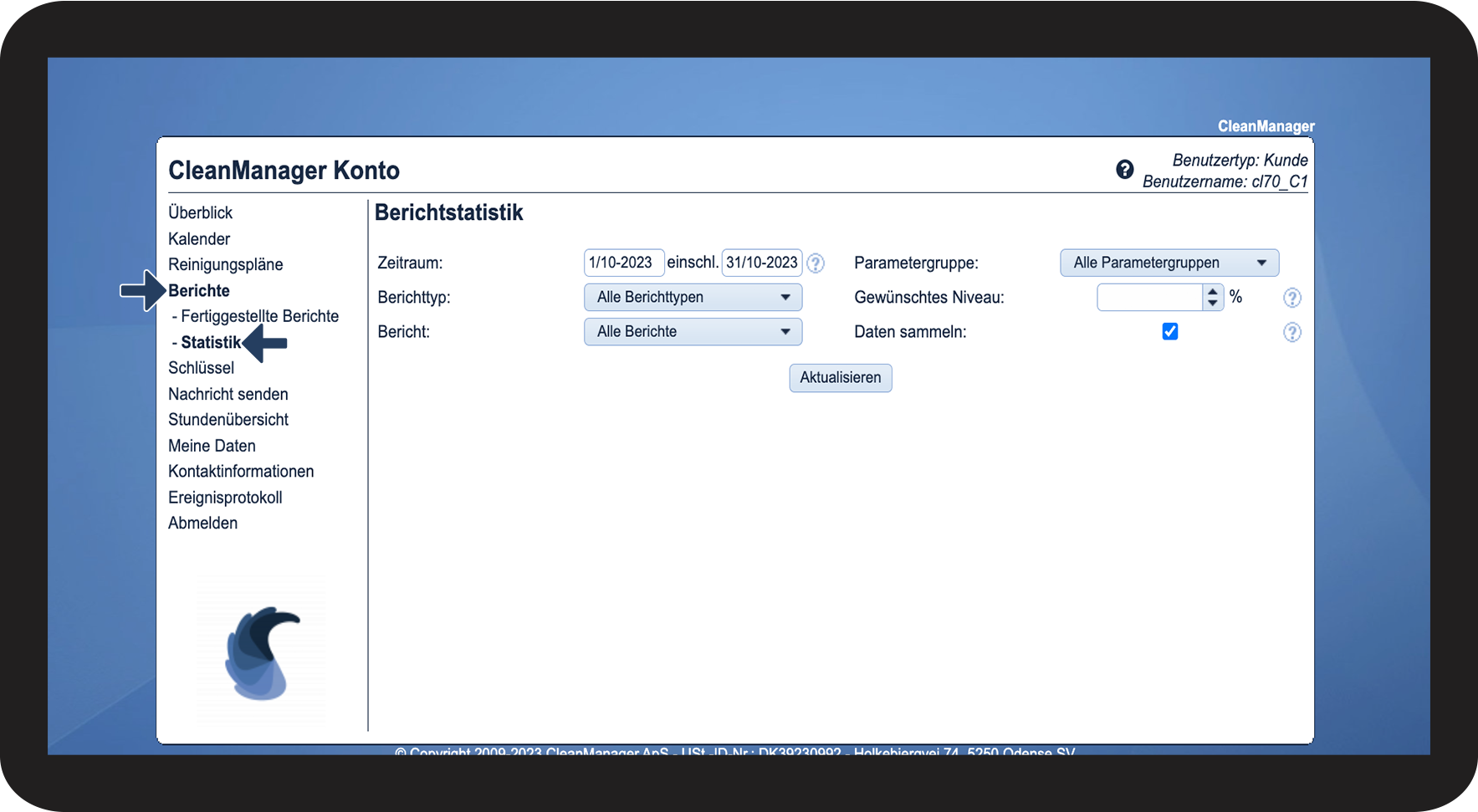Expand the Alle Berichte dropdown
This screenshot has height=812, width=1478.
(693, 332)
